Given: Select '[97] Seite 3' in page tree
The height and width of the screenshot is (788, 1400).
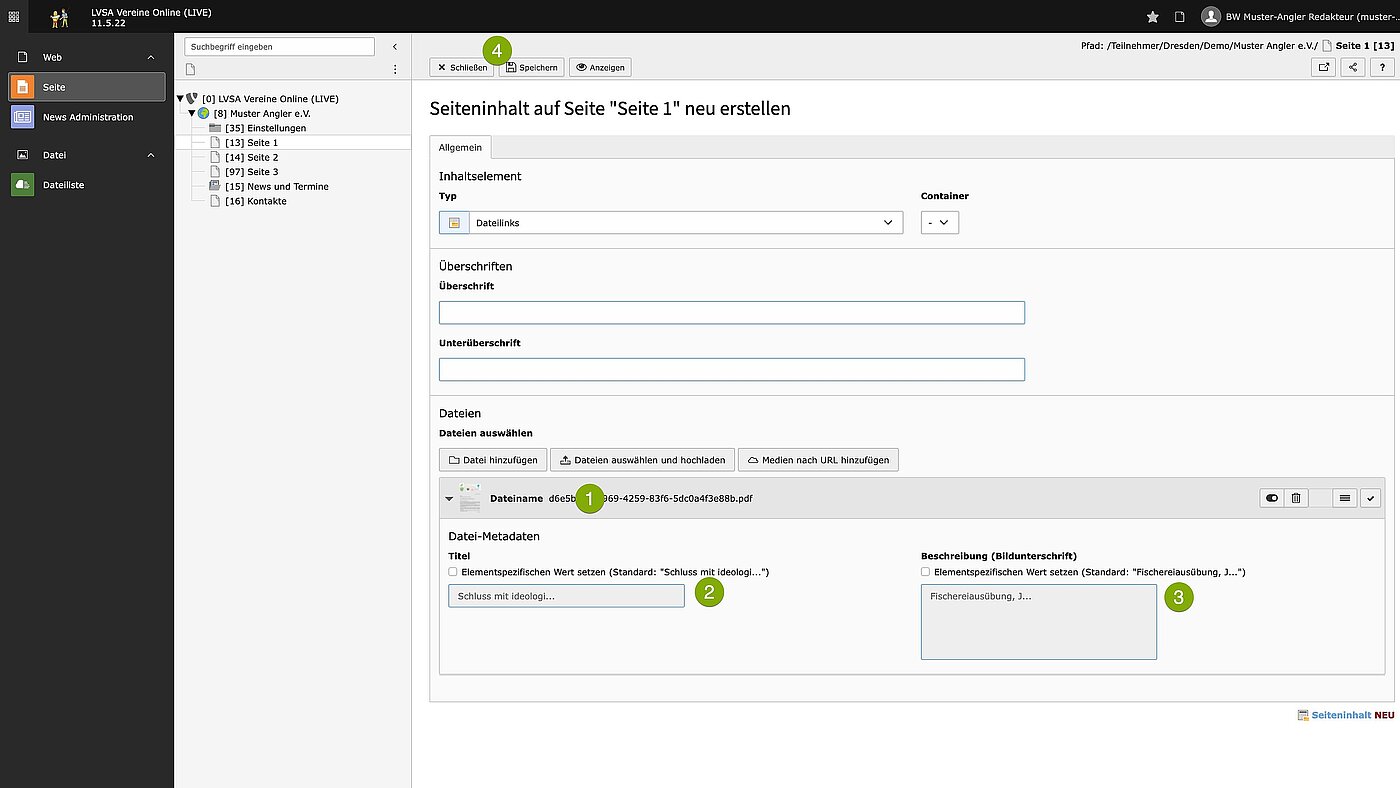Looking at the screenshot, I should tap(252, 172).
